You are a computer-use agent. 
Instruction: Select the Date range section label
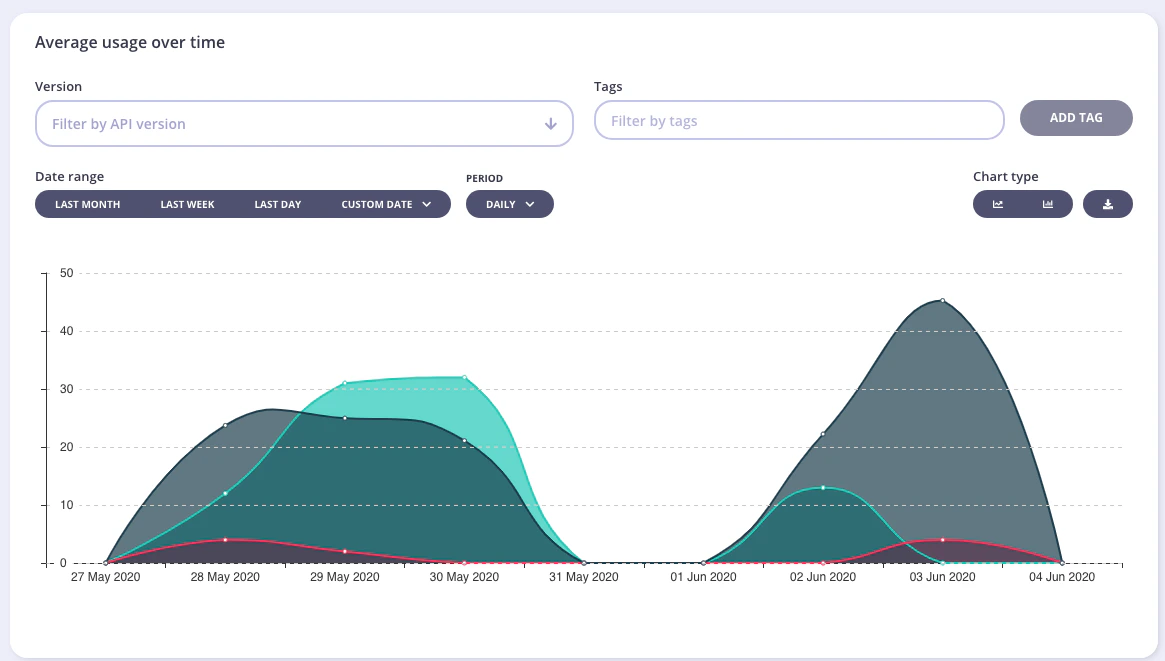[x=69, y=176]
